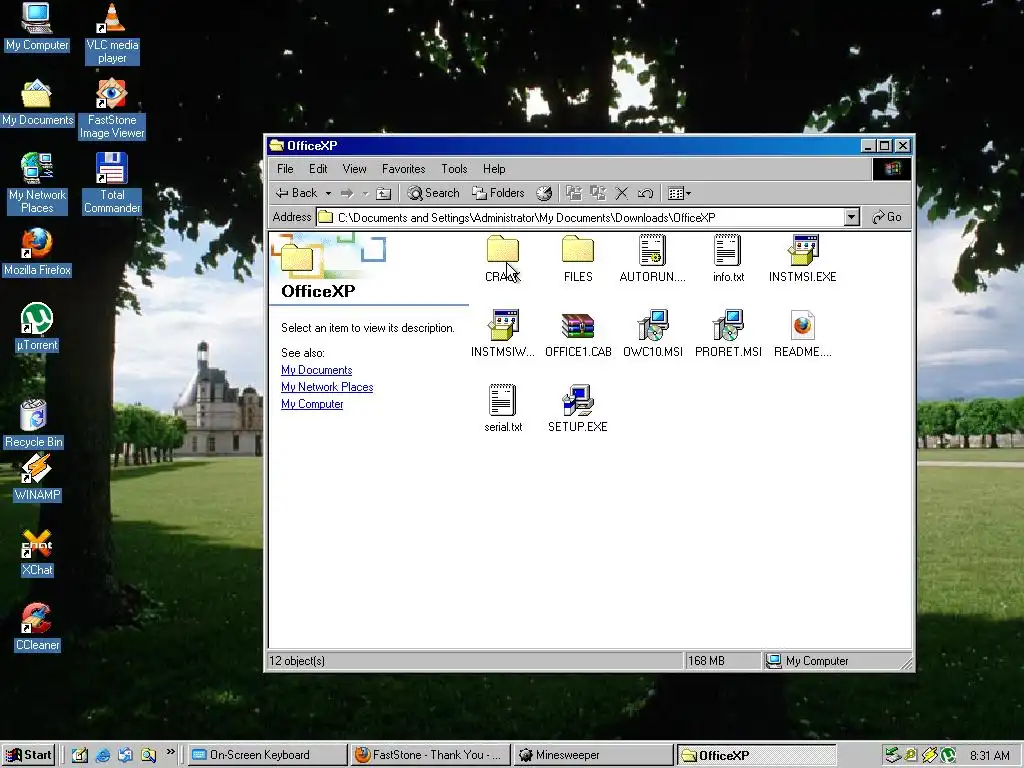Follow the My Network Places link
This screenshot has width=1024, height=768.
pos(327,387)
